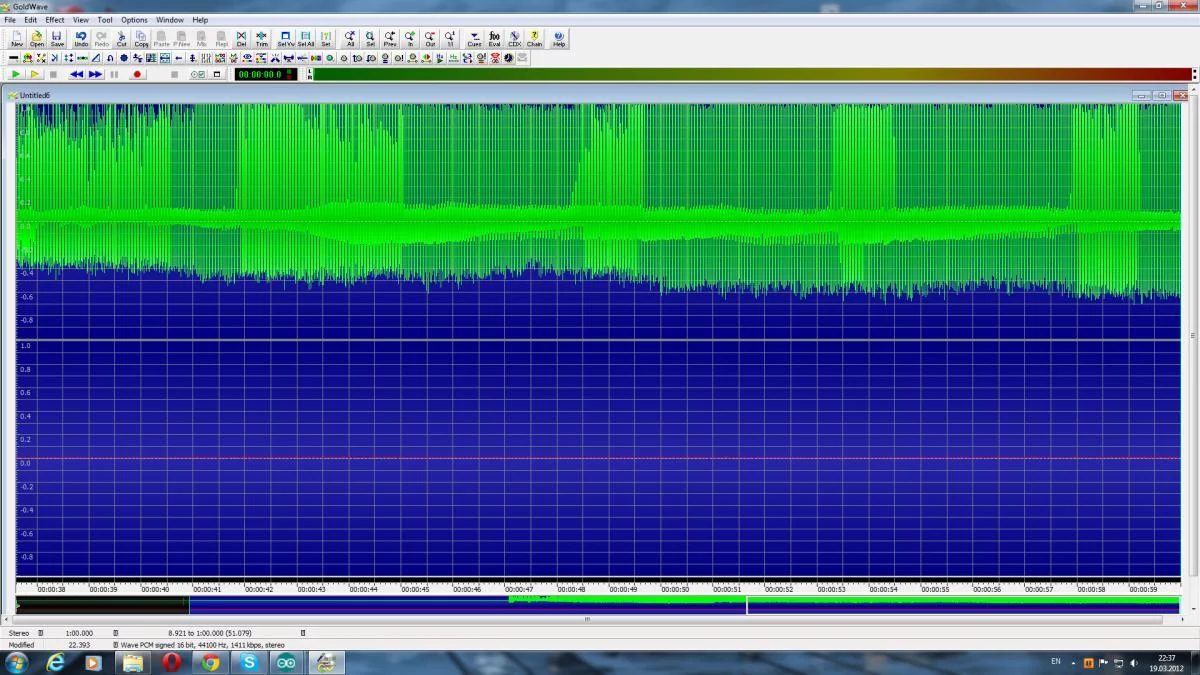The height and width of the screenshot is (675, 1200).
Task: Start recording with the red record button
Action: (137, 74)
